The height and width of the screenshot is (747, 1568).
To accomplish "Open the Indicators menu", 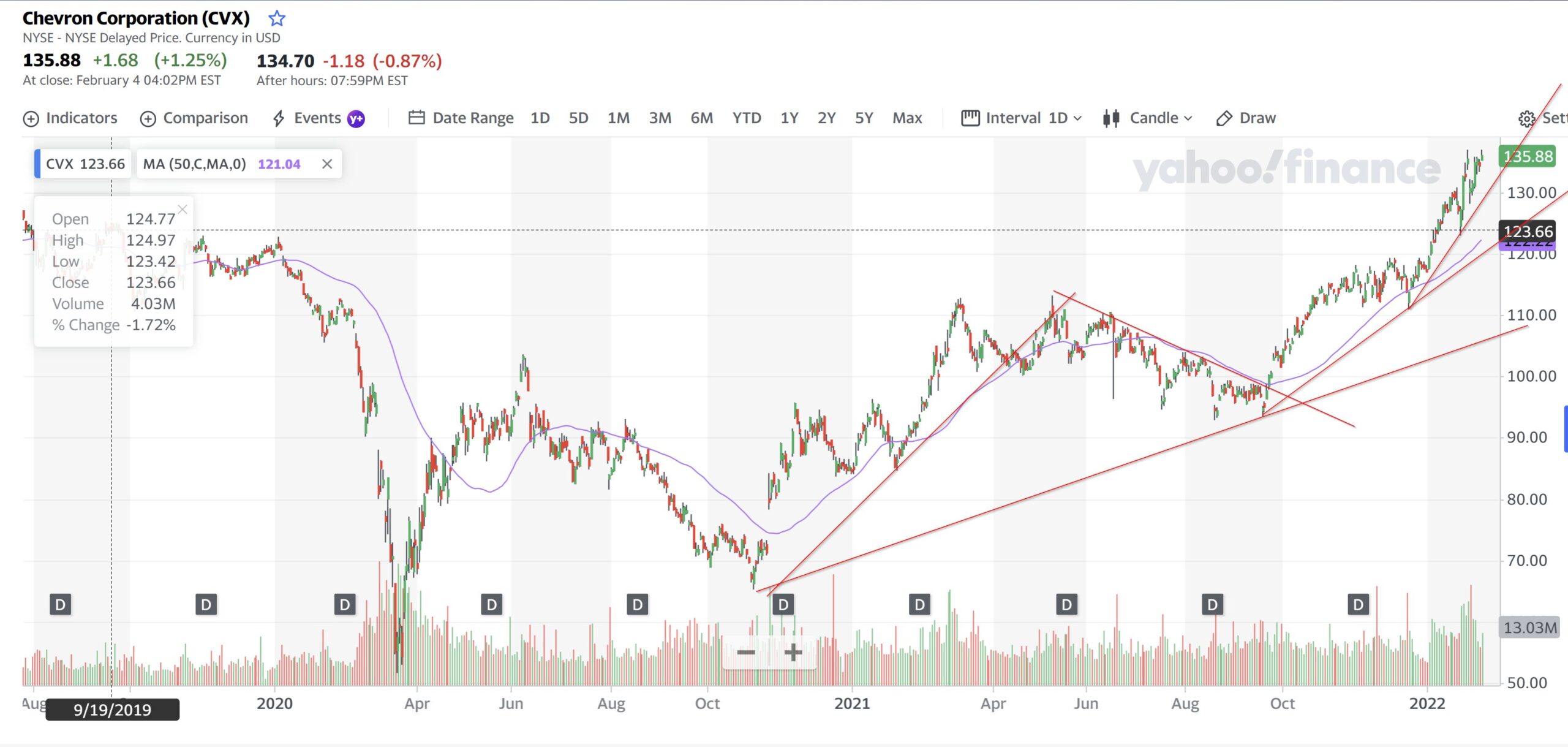I will click(x=70, y=118).
